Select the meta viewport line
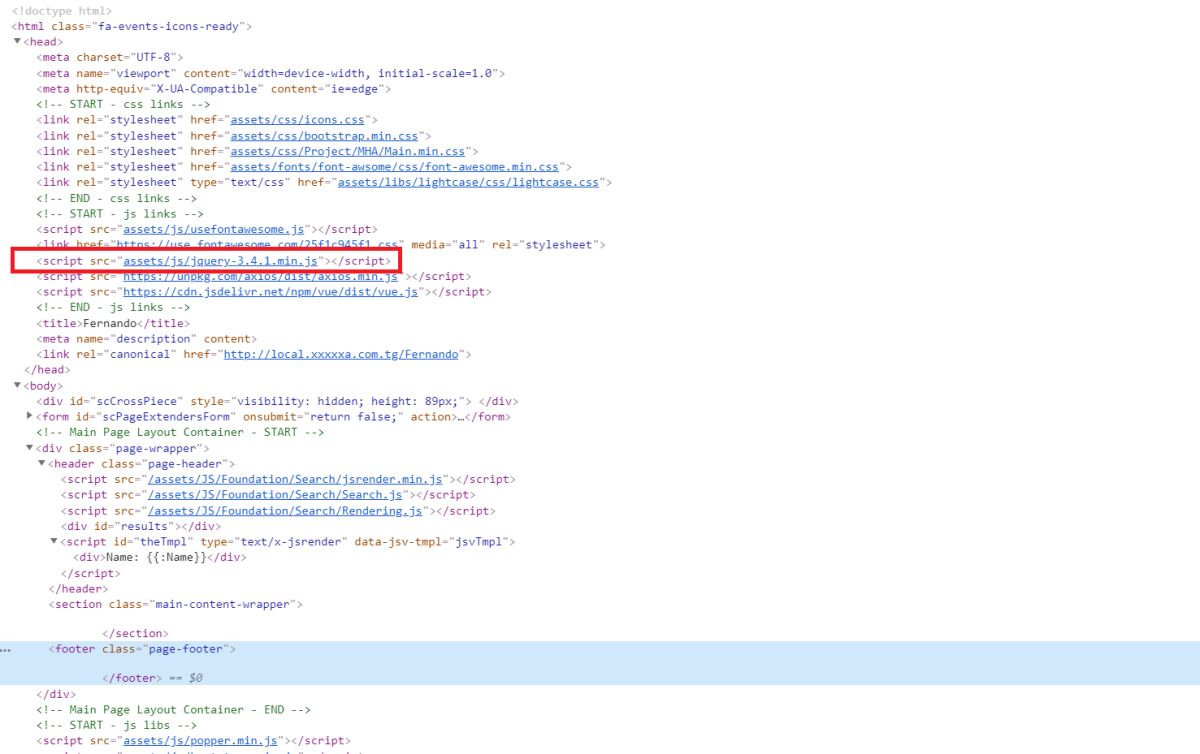This screenshot has width=1200, height=754. (271, 73)
